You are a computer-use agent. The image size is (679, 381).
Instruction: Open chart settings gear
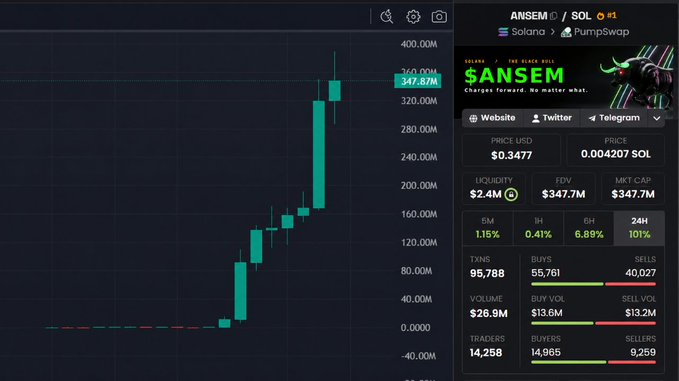[x=413, y=16]
